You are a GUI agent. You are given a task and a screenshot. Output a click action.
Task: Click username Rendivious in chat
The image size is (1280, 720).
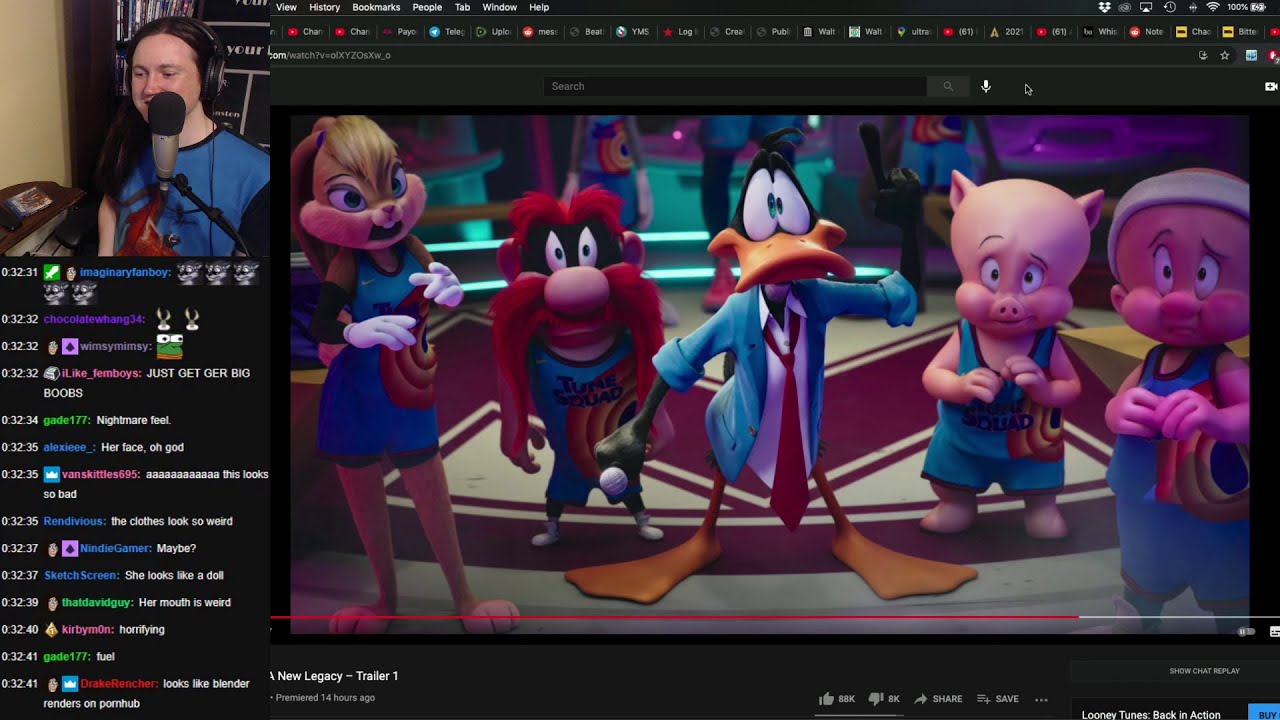click(x=74, y=521)
